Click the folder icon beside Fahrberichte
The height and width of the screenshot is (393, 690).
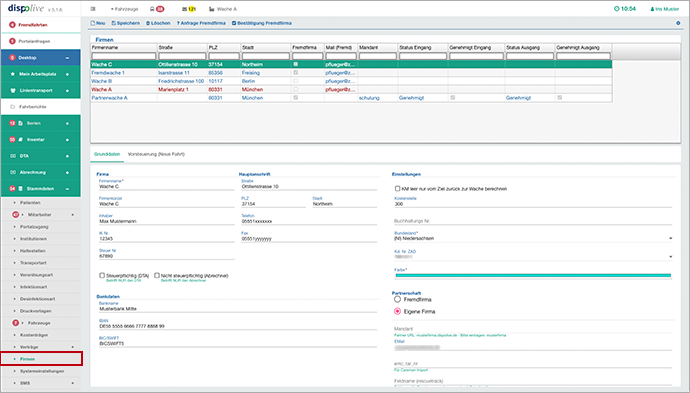[x=12, y=107]
